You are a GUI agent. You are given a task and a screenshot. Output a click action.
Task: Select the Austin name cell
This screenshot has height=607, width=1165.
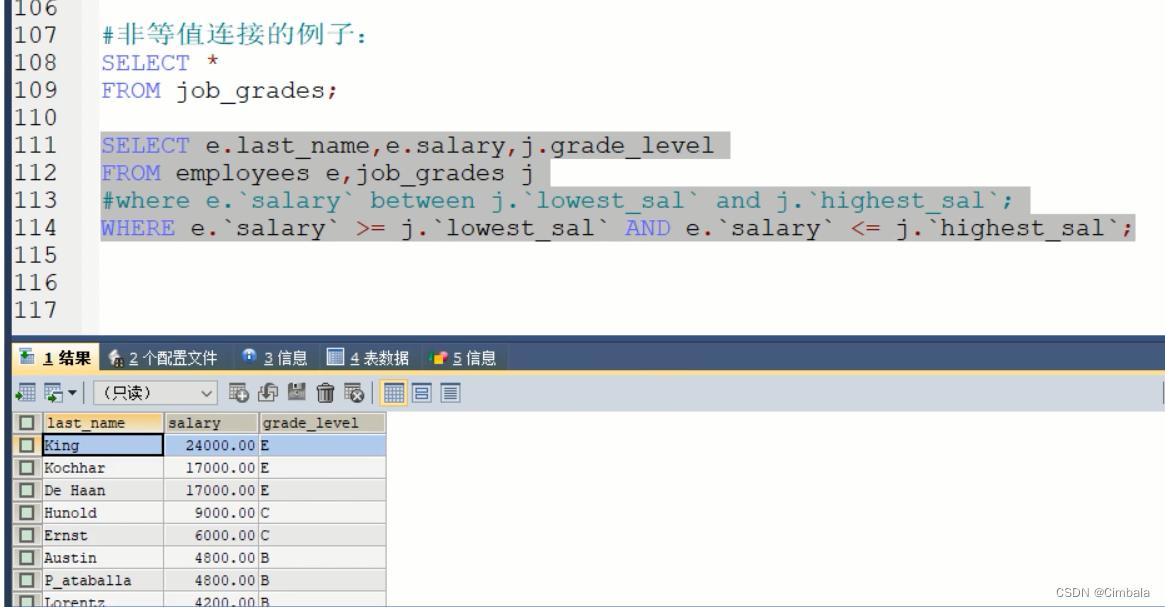(x=103, y=557)
